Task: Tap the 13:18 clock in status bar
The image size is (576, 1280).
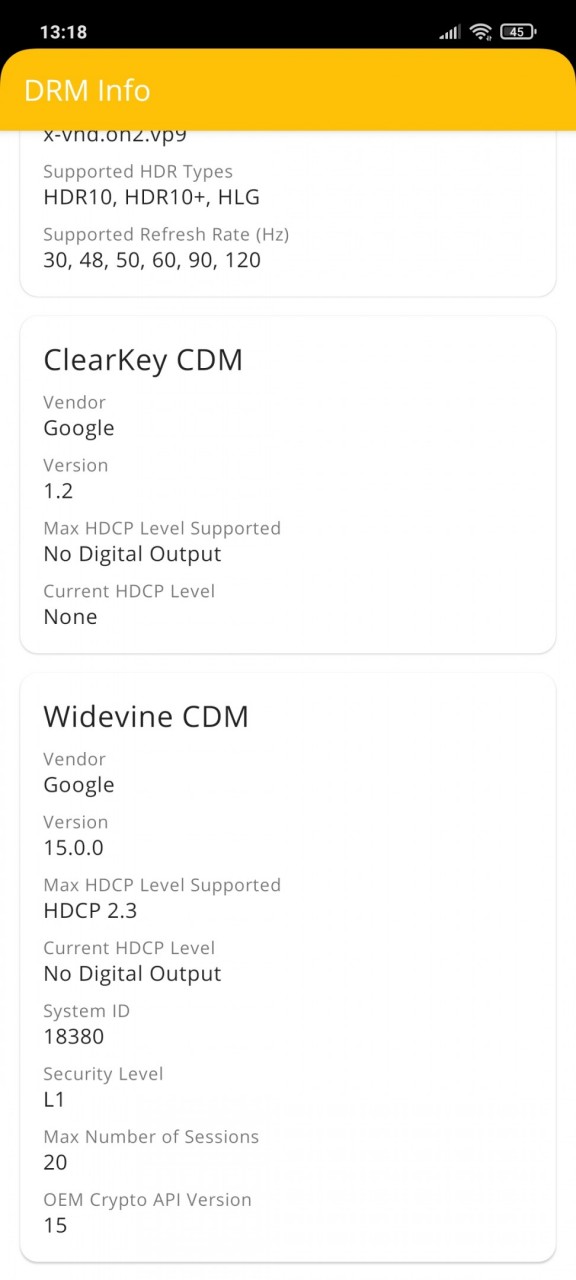Action: [x=63, y=32]
